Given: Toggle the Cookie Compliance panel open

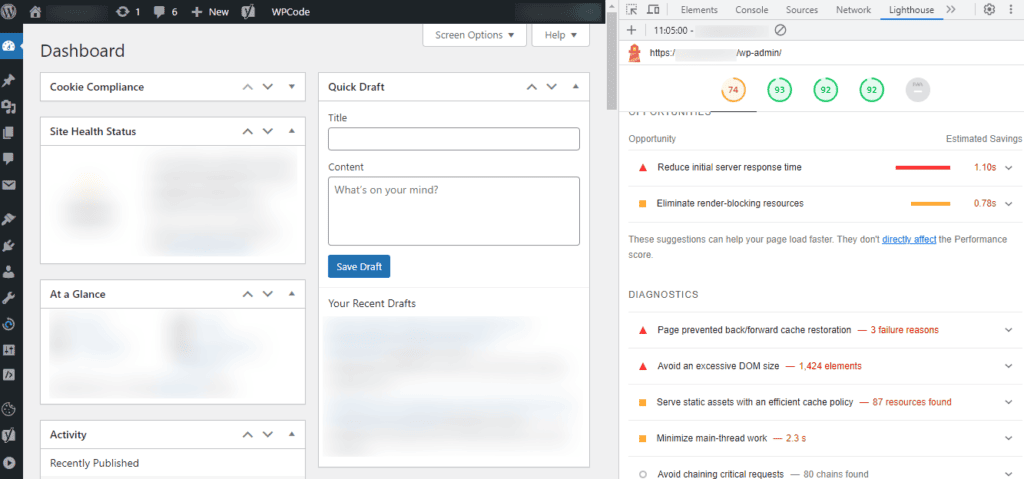Looking at the screenshot, I should click(x=292, y=87).
